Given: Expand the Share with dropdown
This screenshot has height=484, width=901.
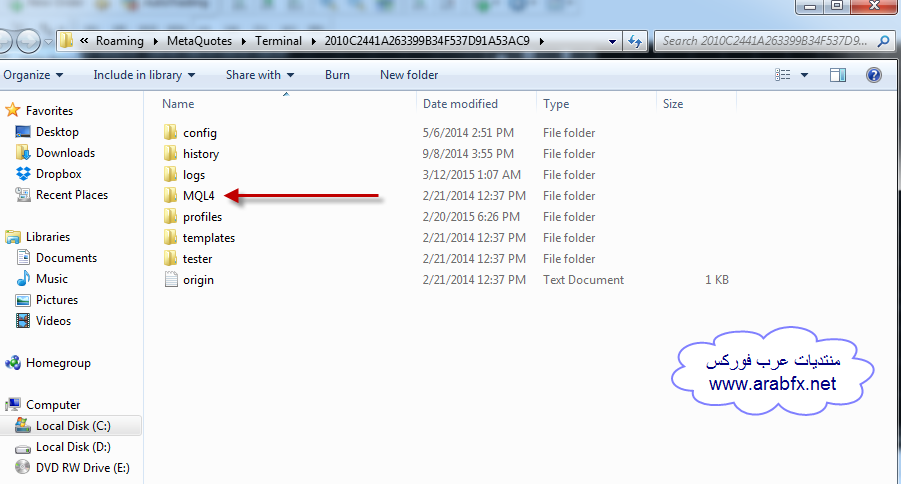Looking at the screenshot, I should pos(260,75).
